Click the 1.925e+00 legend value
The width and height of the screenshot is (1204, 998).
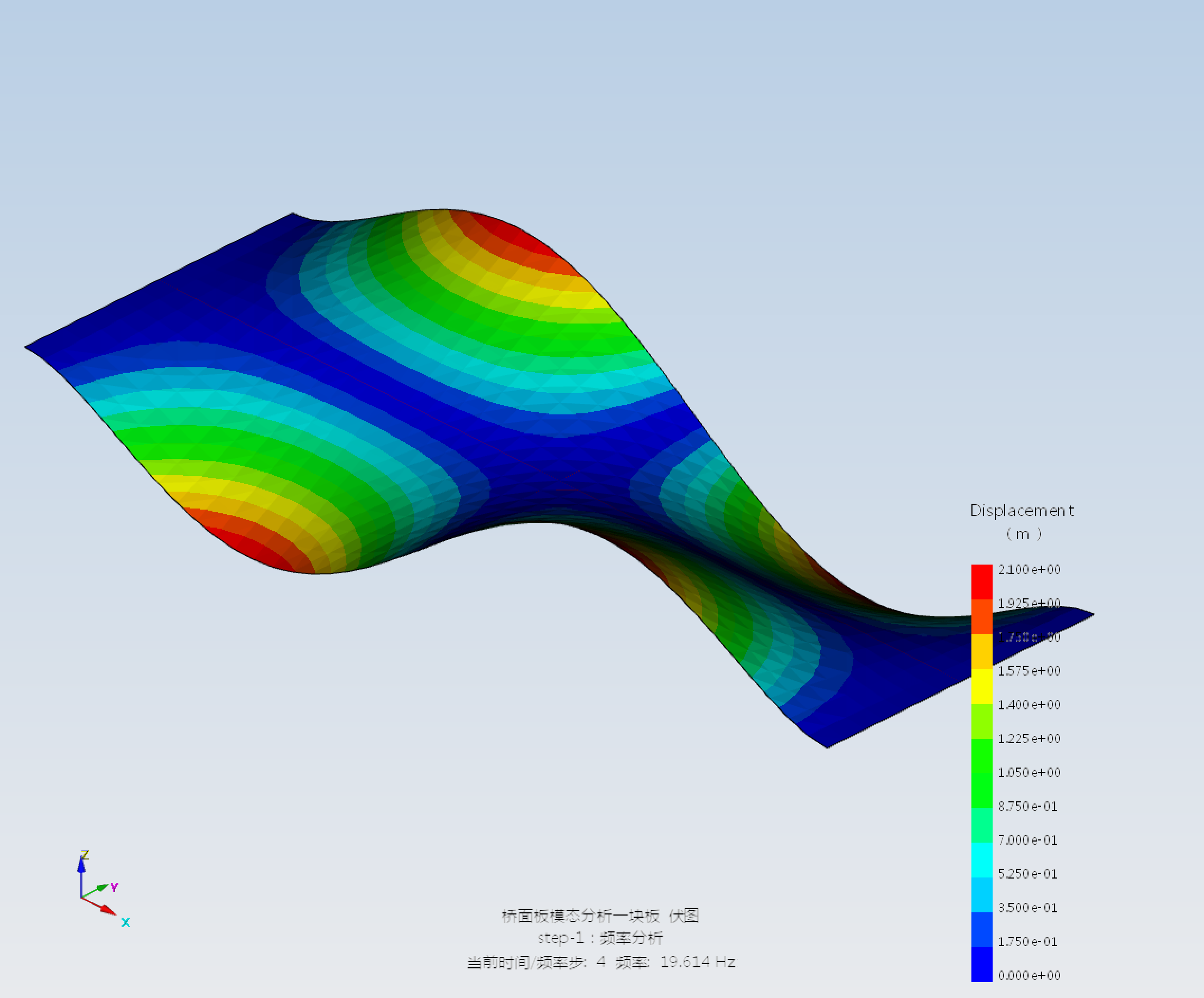[x=1029, y=603]
